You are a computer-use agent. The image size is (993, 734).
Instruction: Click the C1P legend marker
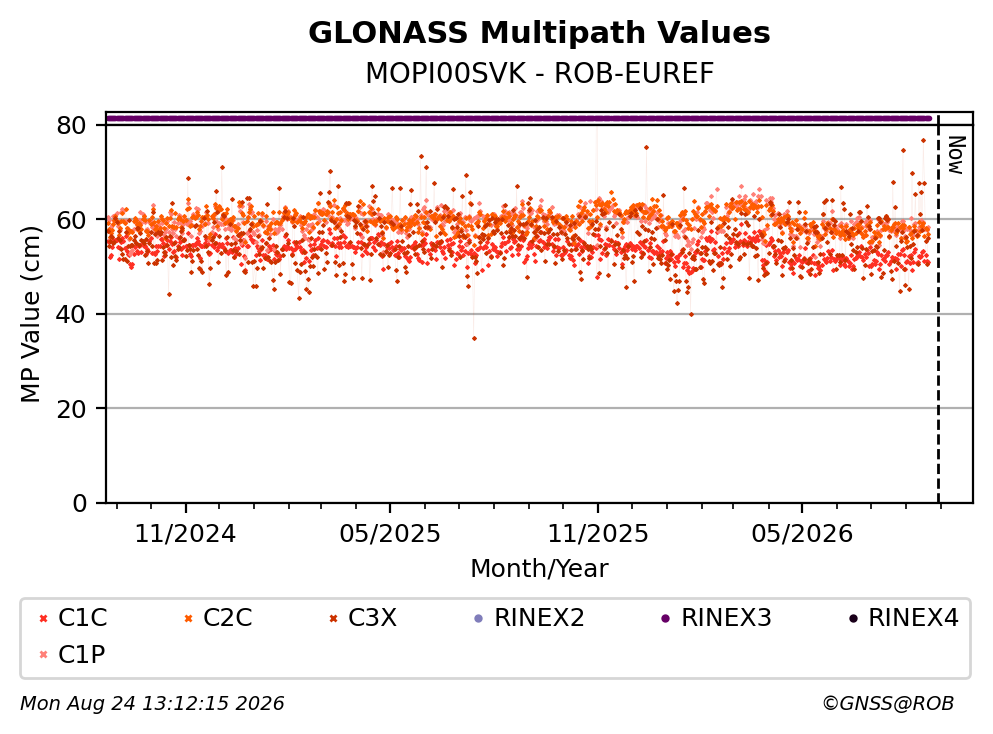coord(43,655)
